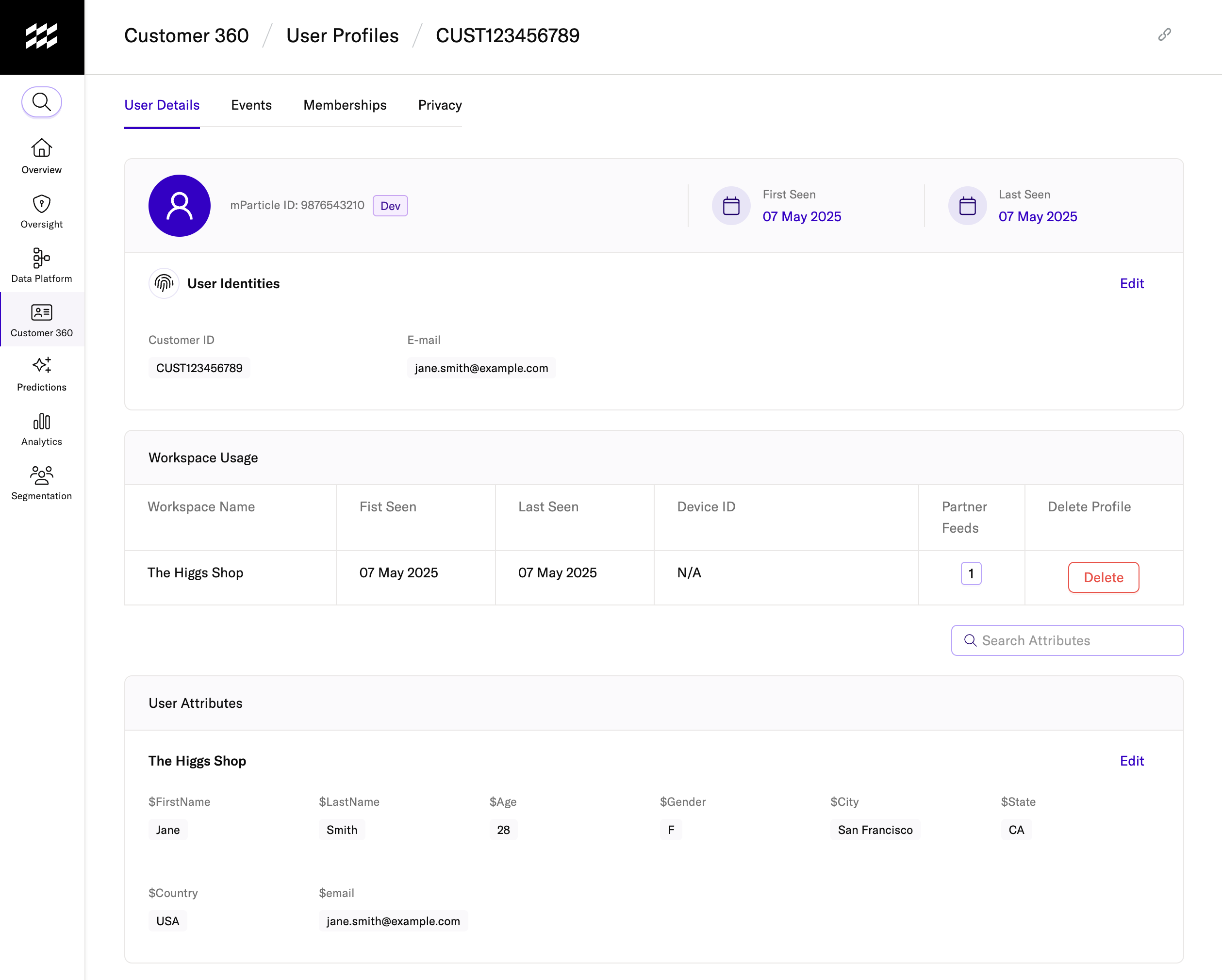Click the Customer 360 sidebar item
The width and height of the screenshot is (1222, 980).
pyautogui.click(x=41, y=320)
